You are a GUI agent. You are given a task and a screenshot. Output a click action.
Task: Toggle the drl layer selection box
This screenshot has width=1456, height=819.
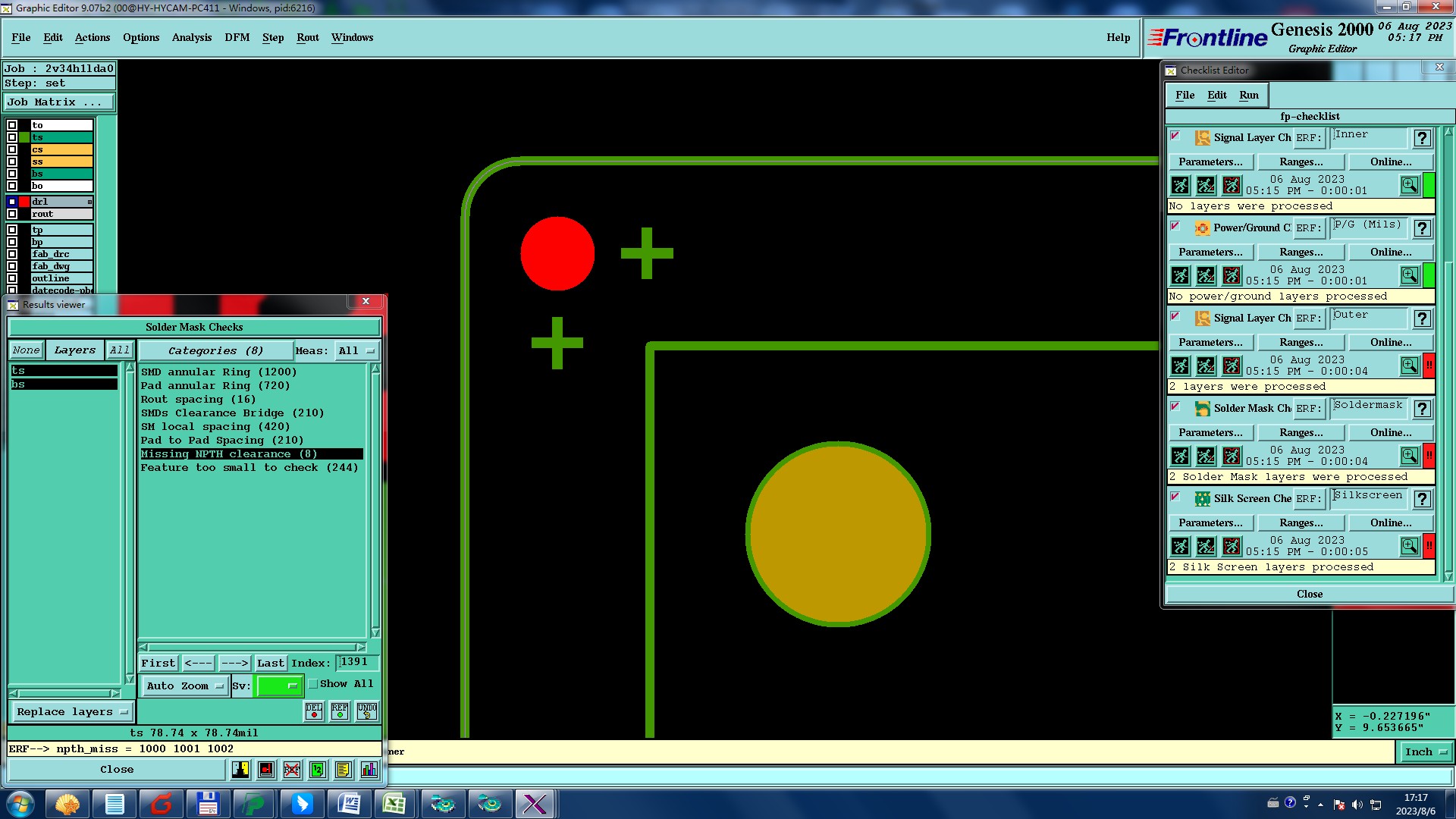pos(12,202)
